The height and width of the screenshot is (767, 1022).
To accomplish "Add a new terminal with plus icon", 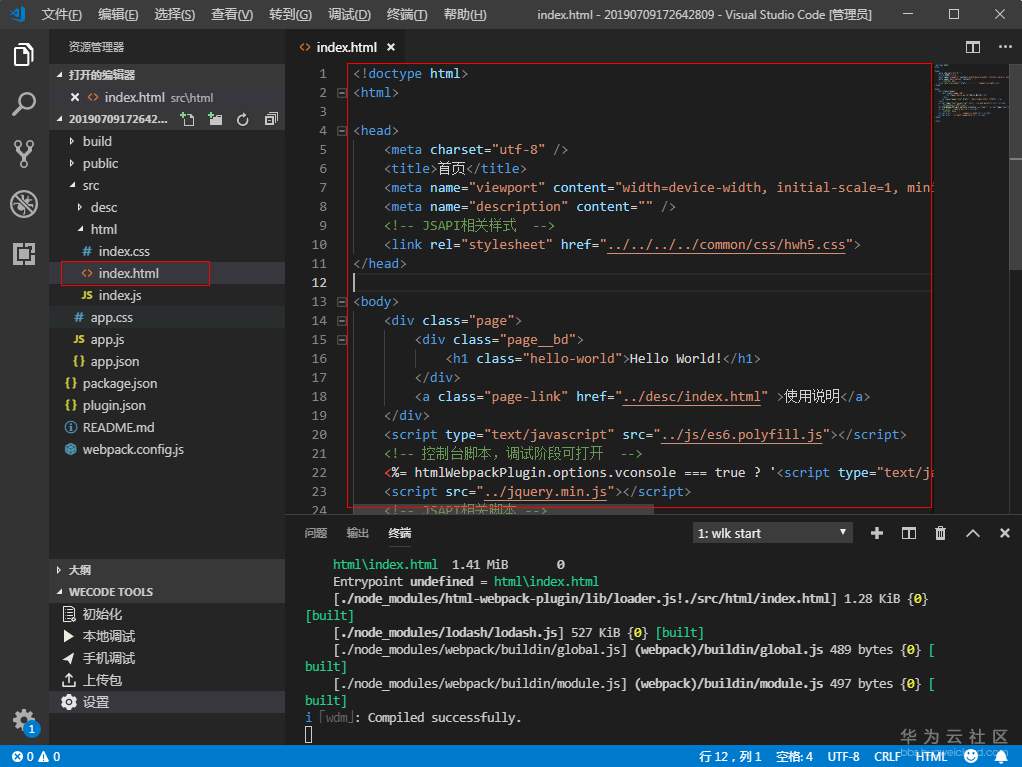I will tap(877, 533).
